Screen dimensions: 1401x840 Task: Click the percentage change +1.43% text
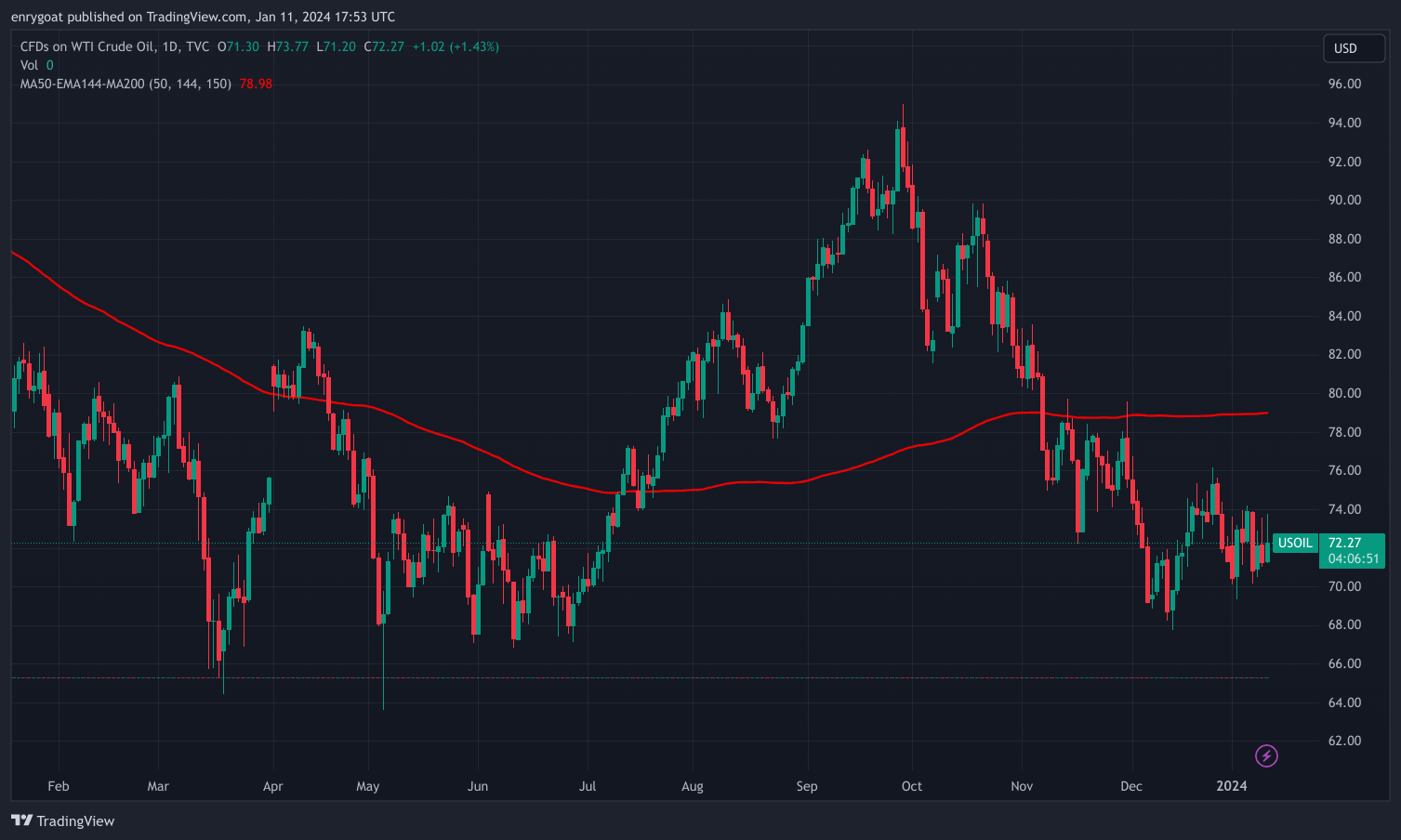click(x=476, y=46)
